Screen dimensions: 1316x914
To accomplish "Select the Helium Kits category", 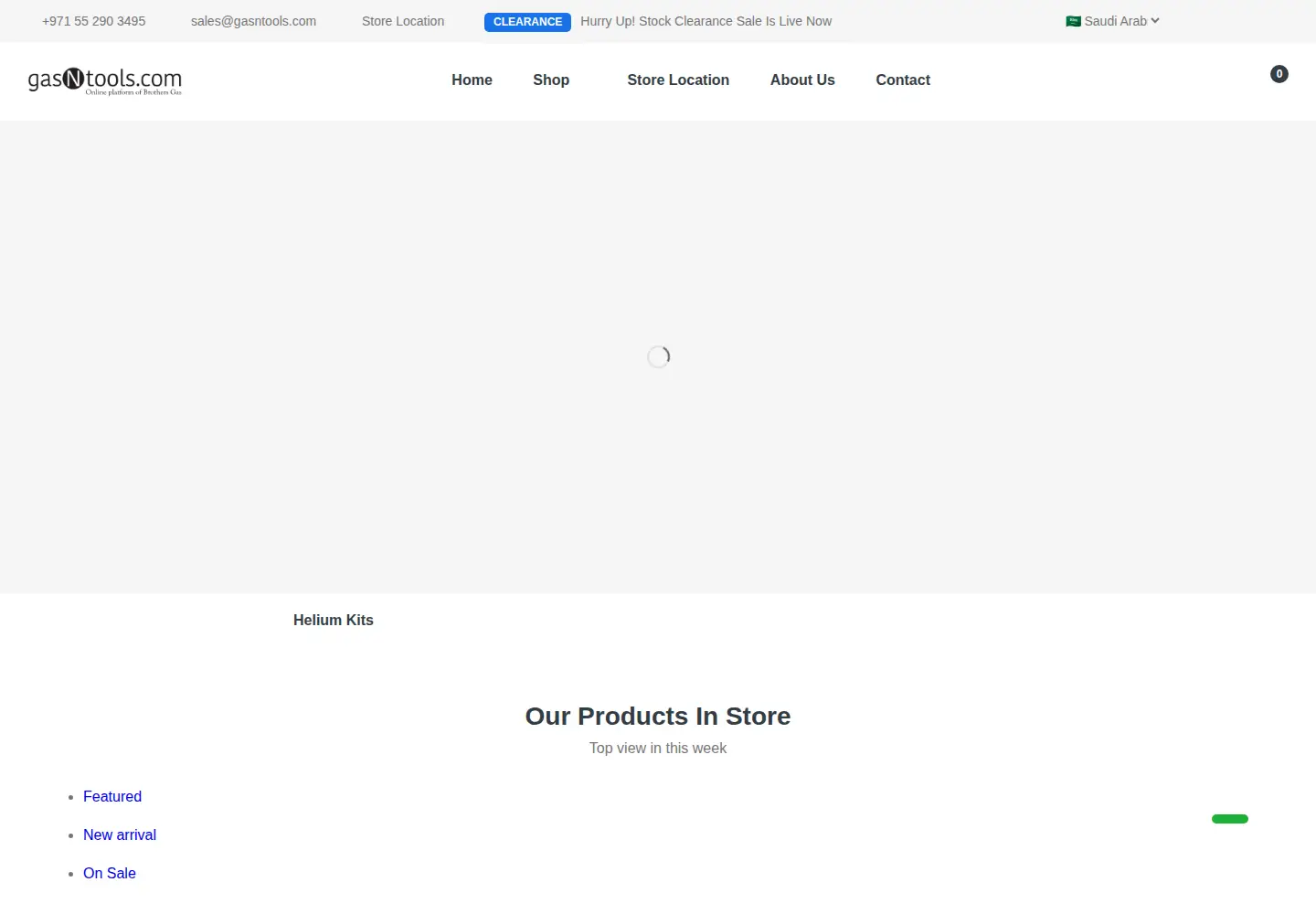I will [x=334, y=620].
